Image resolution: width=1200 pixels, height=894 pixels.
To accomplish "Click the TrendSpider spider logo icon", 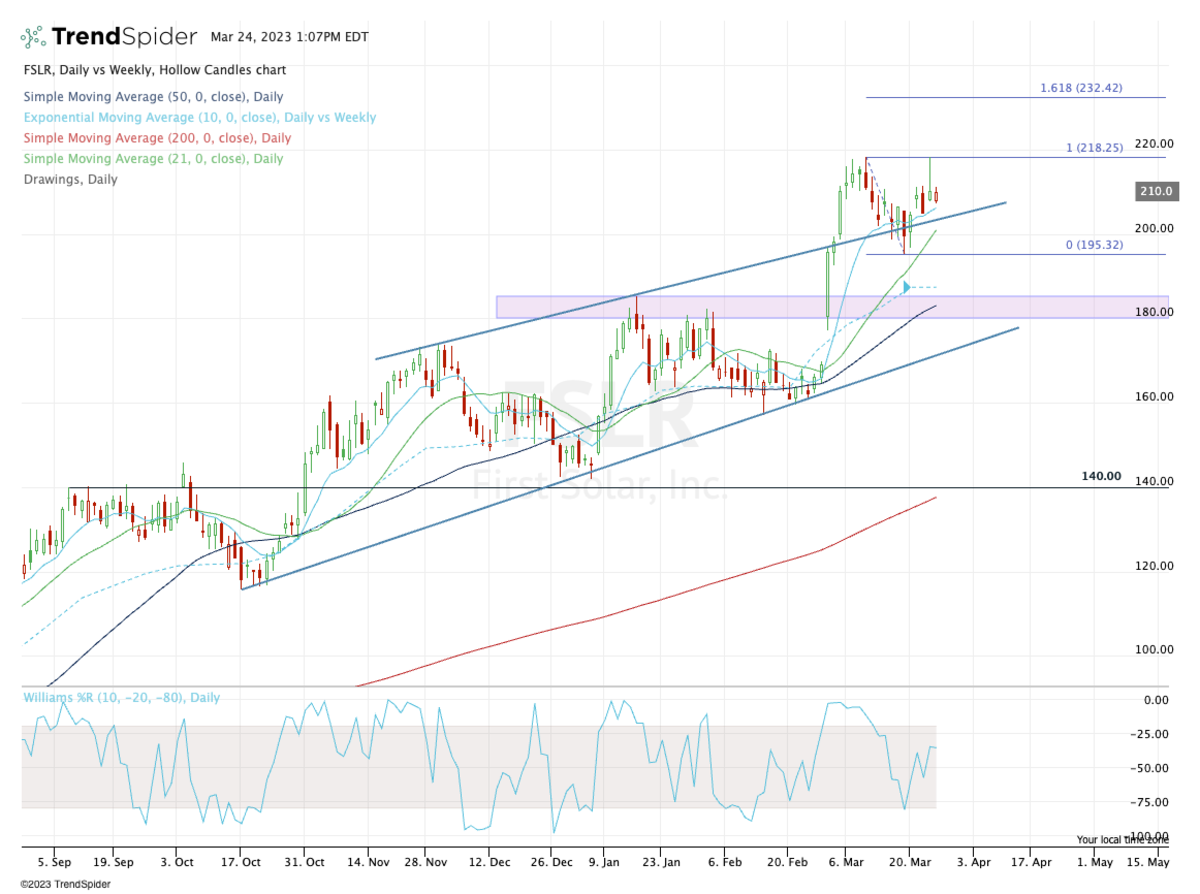I will 34,38.
